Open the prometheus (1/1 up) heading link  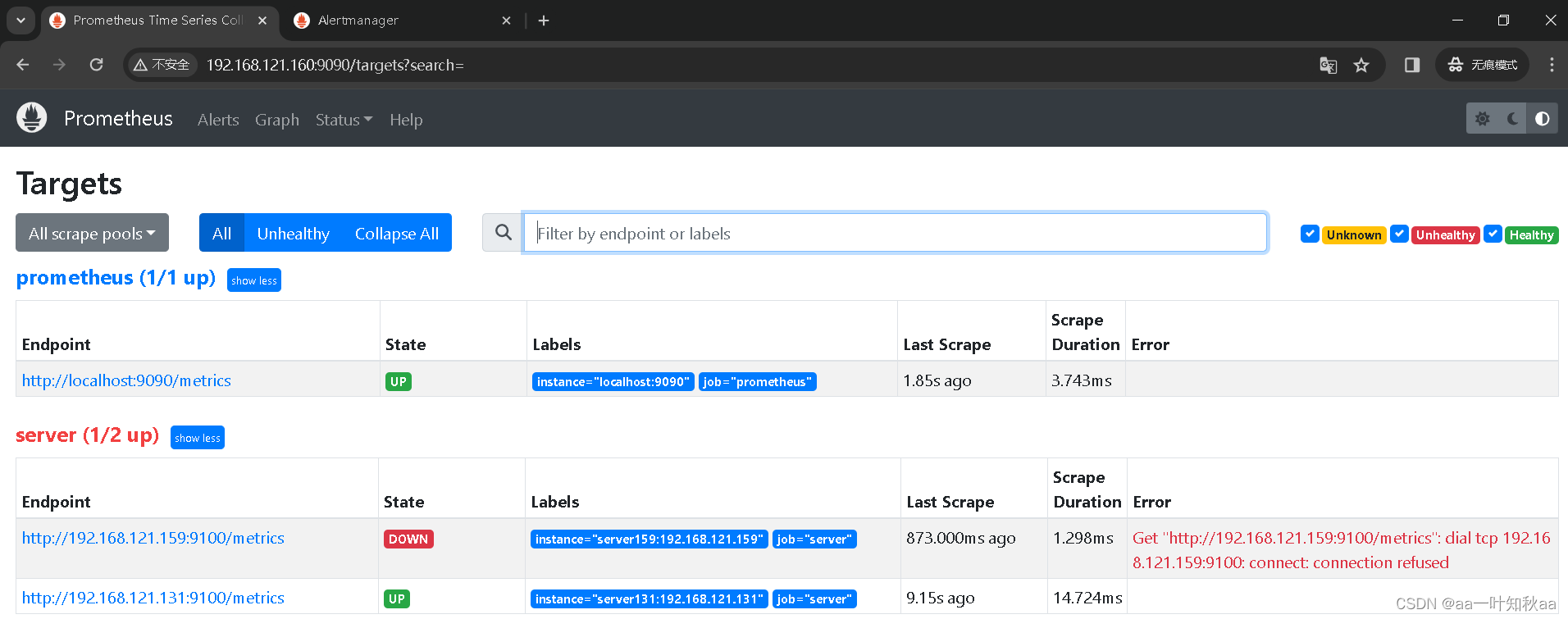pos(116,278)
